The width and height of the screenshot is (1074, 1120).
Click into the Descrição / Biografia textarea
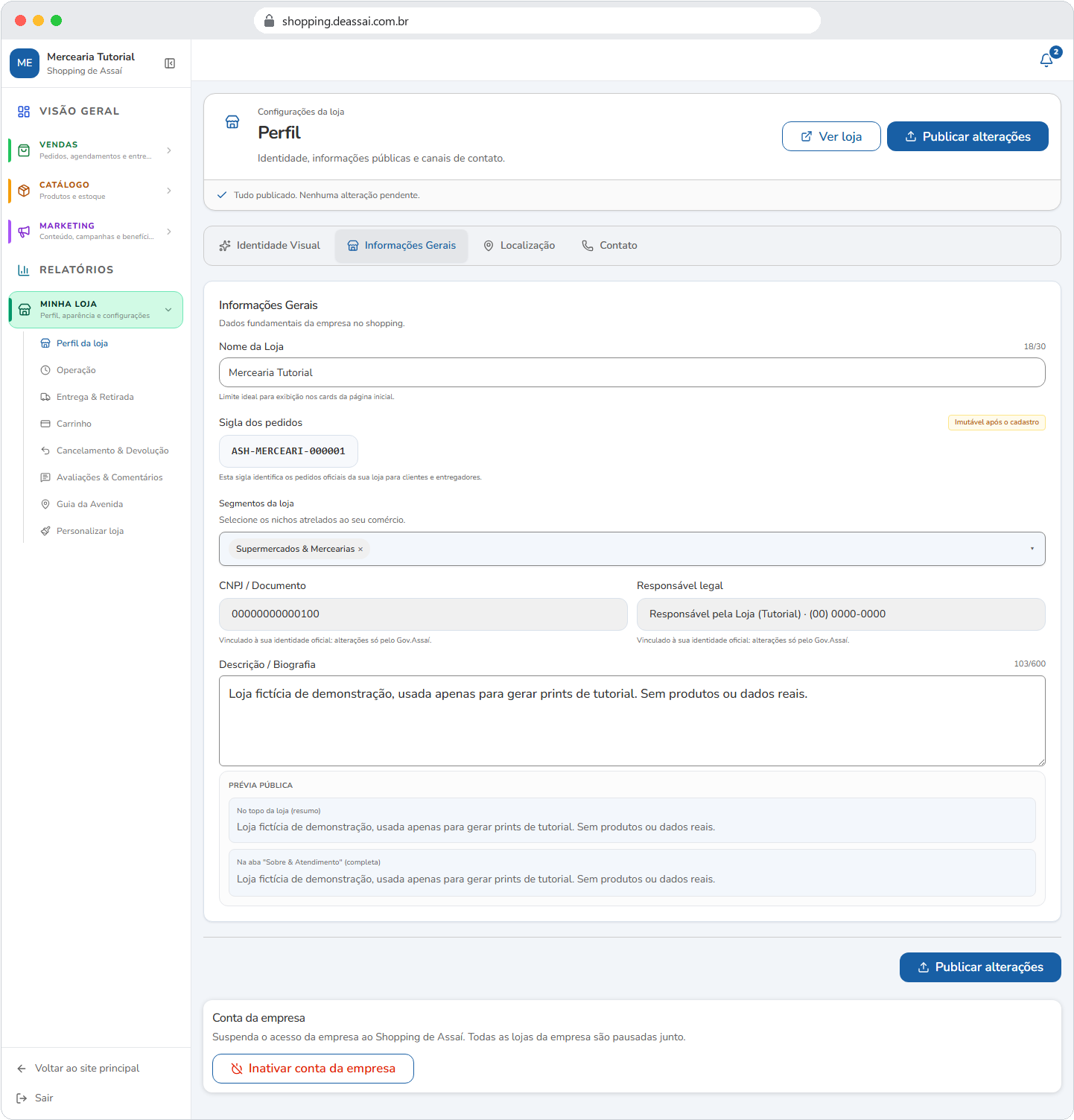632,721
